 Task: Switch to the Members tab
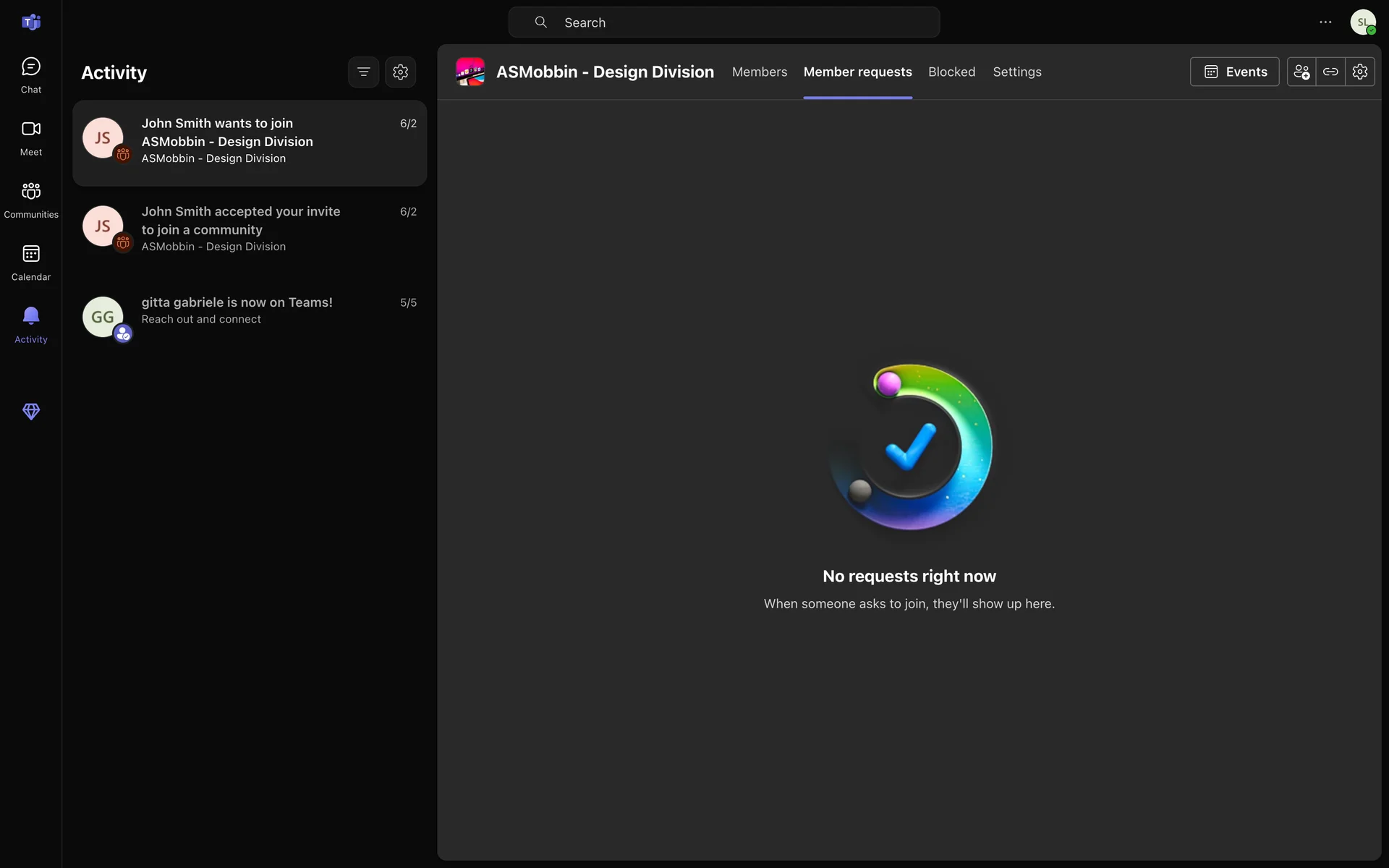tap(759, 72)
